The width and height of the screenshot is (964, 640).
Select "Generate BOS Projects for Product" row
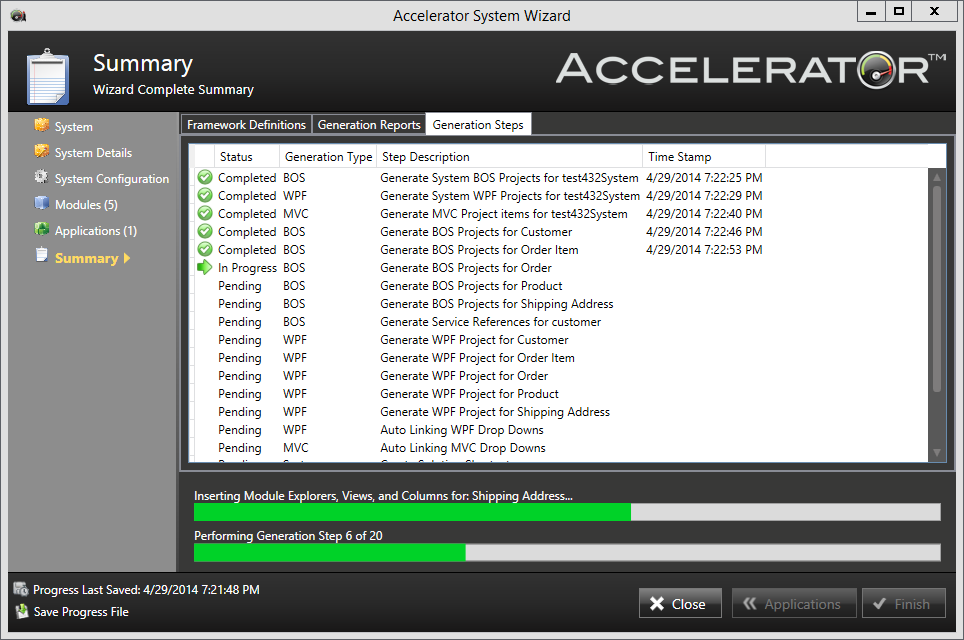click(561, 286)
